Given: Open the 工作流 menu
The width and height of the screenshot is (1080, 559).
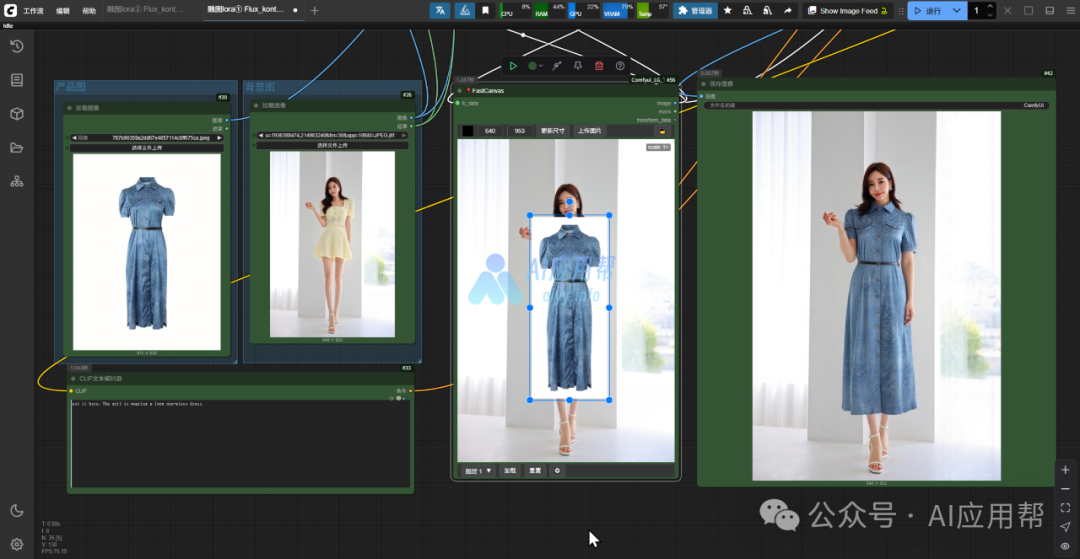Looking at the screenshot, I should click(x=33, y=10).
